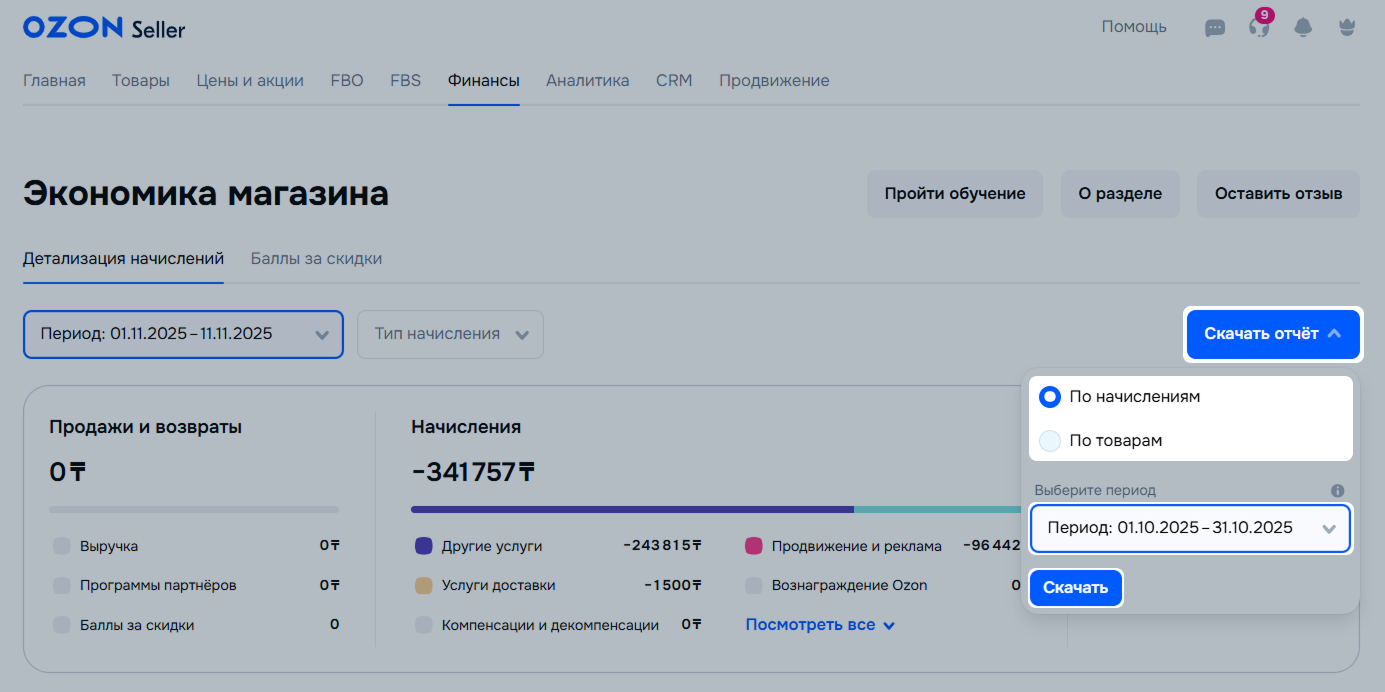
Task: Click the OZON Seller logo
Action: (x=104, y=28)
